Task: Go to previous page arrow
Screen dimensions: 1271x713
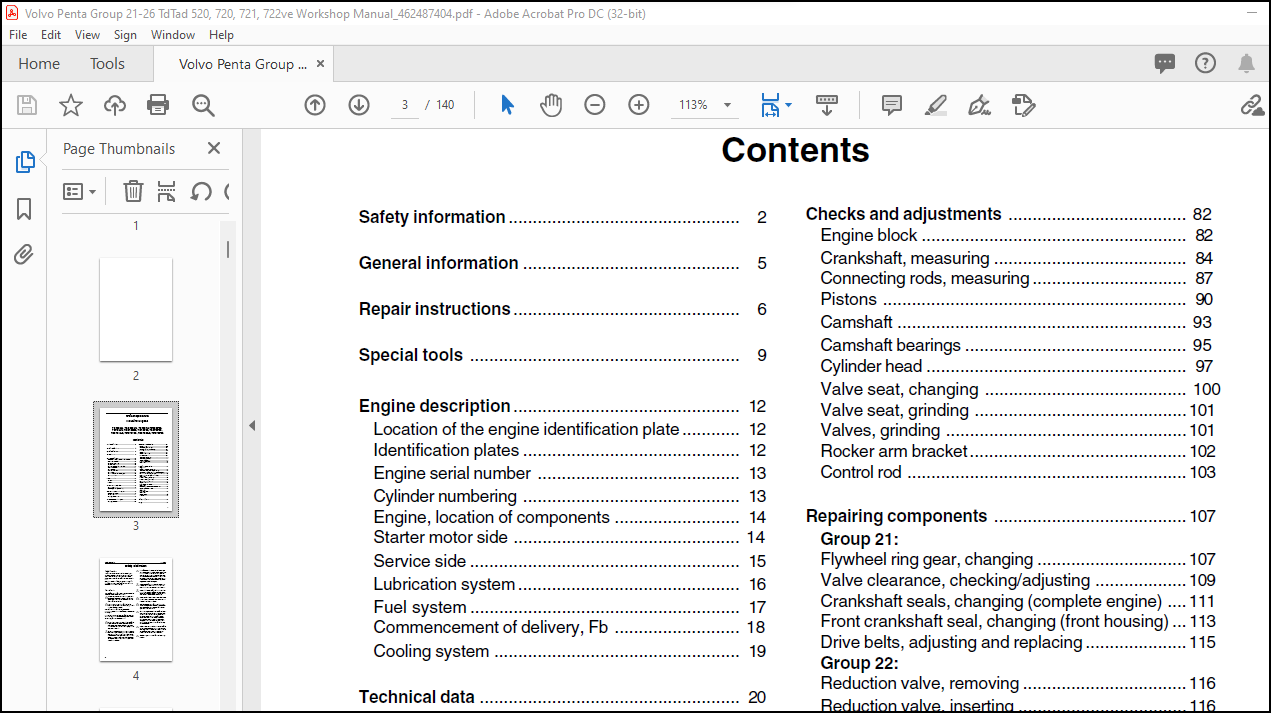Action: 315,105
